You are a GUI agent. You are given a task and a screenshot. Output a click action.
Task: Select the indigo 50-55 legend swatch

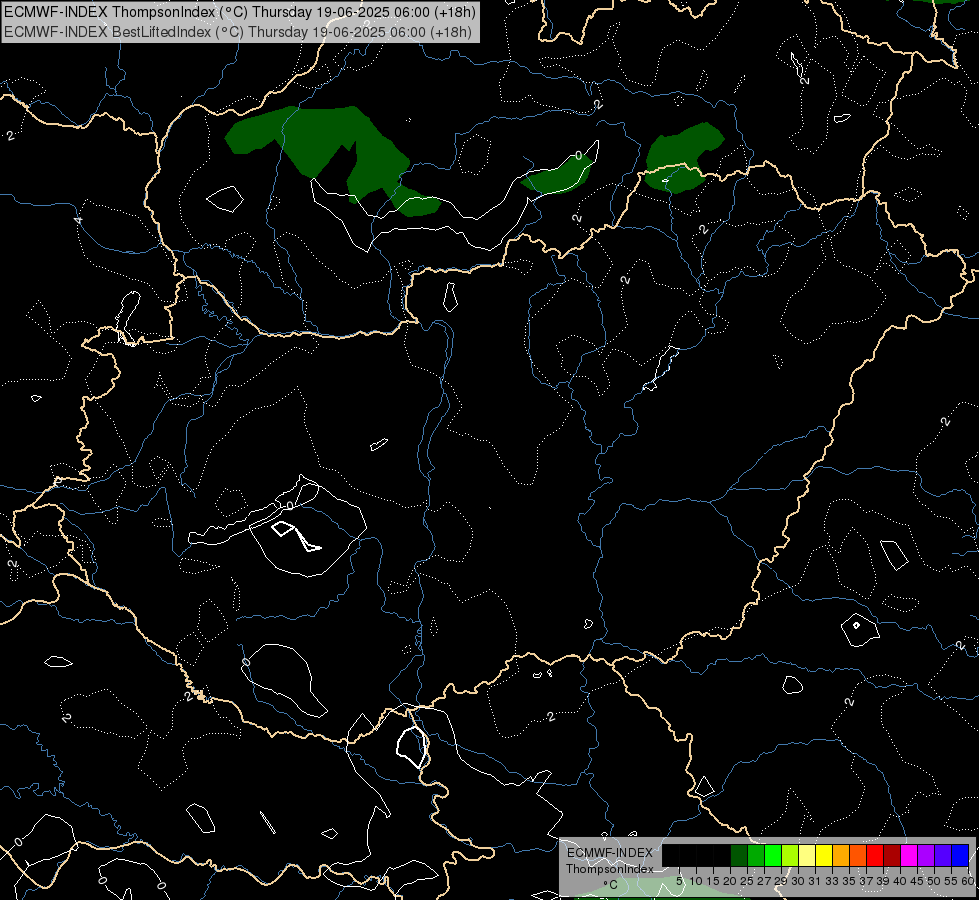[943, 856]
